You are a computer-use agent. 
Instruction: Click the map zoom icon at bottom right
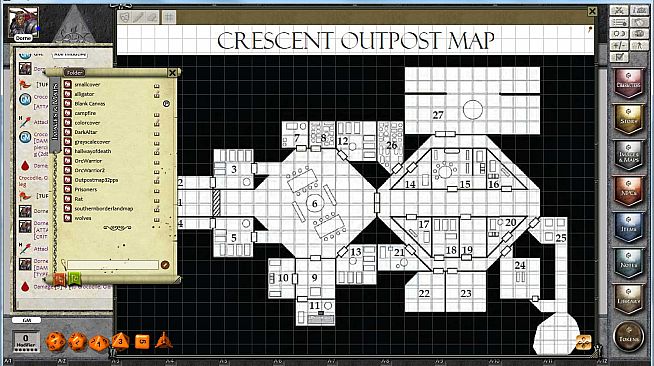point(584,342)
